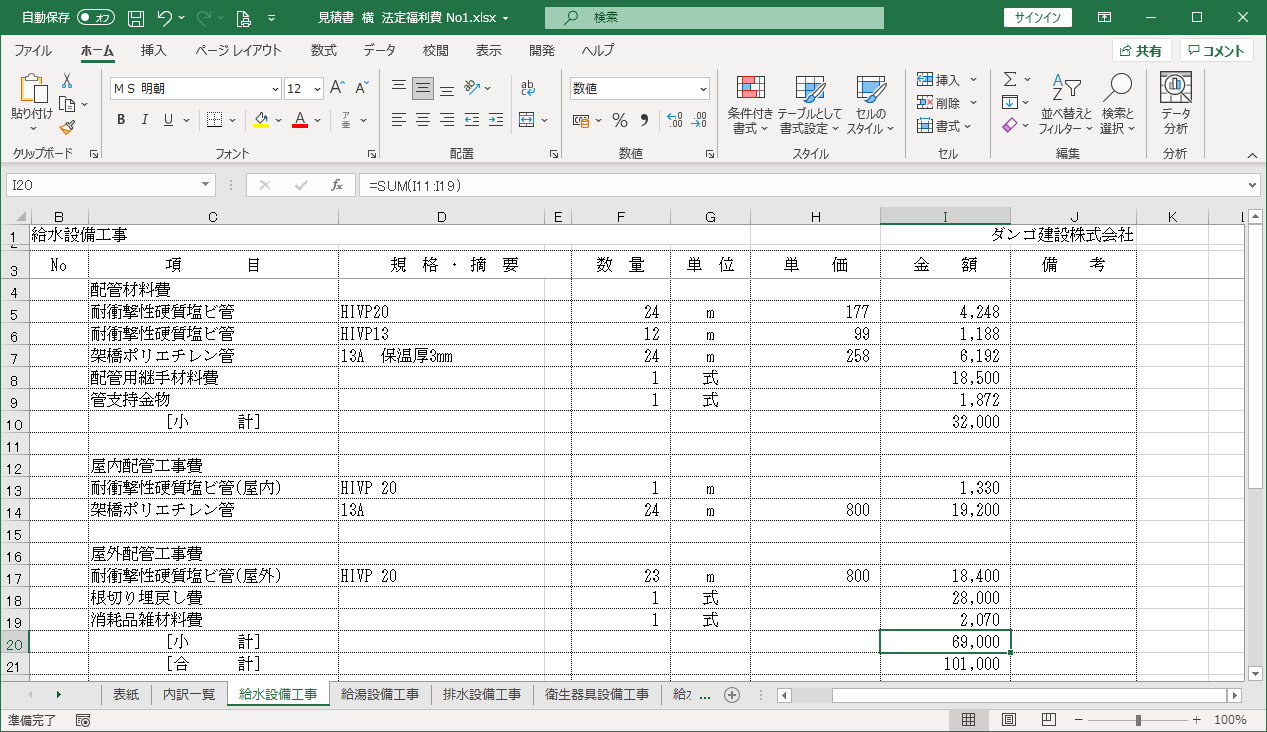Apply Bold formatting
This screenshot has width=1267, height=732.
point(121,120)
